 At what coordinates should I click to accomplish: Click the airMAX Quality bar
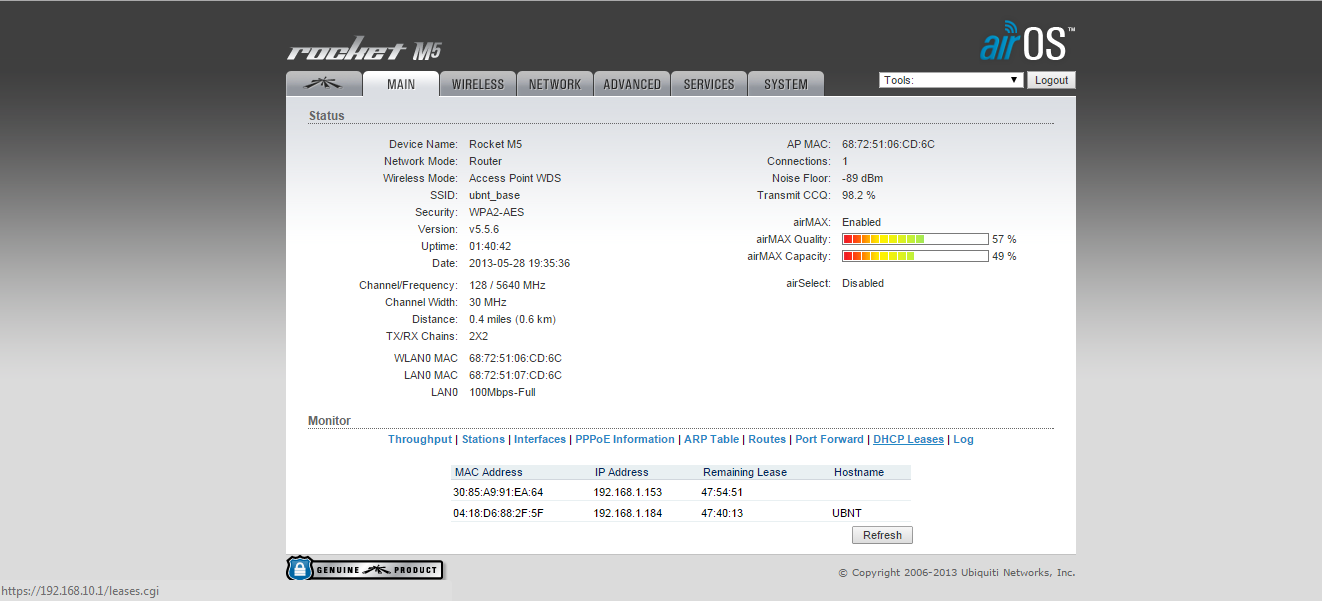point(915,239)
